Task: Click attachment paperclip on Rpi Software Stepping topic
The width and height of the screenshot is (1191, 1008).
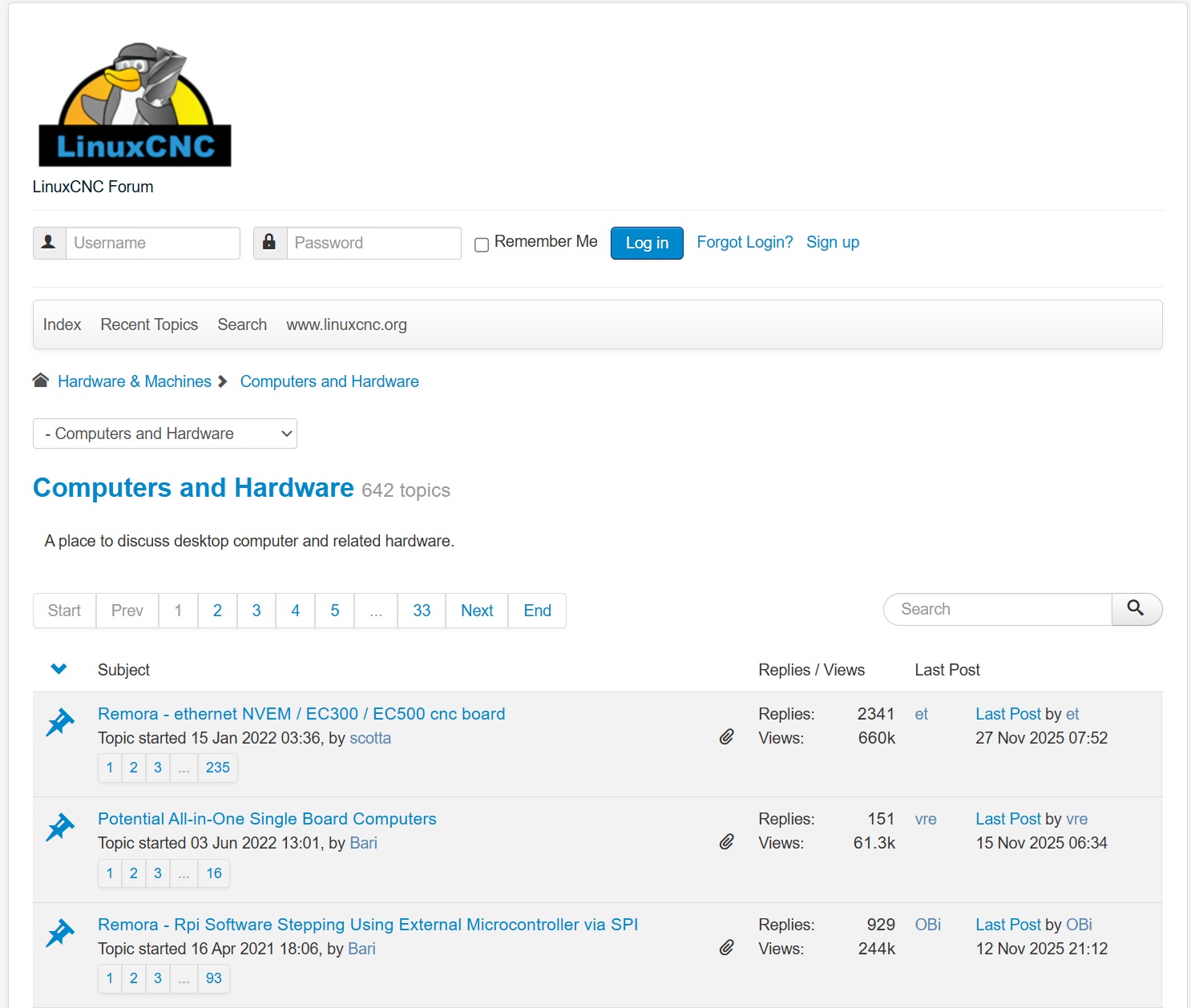Action: coord(726,948)
